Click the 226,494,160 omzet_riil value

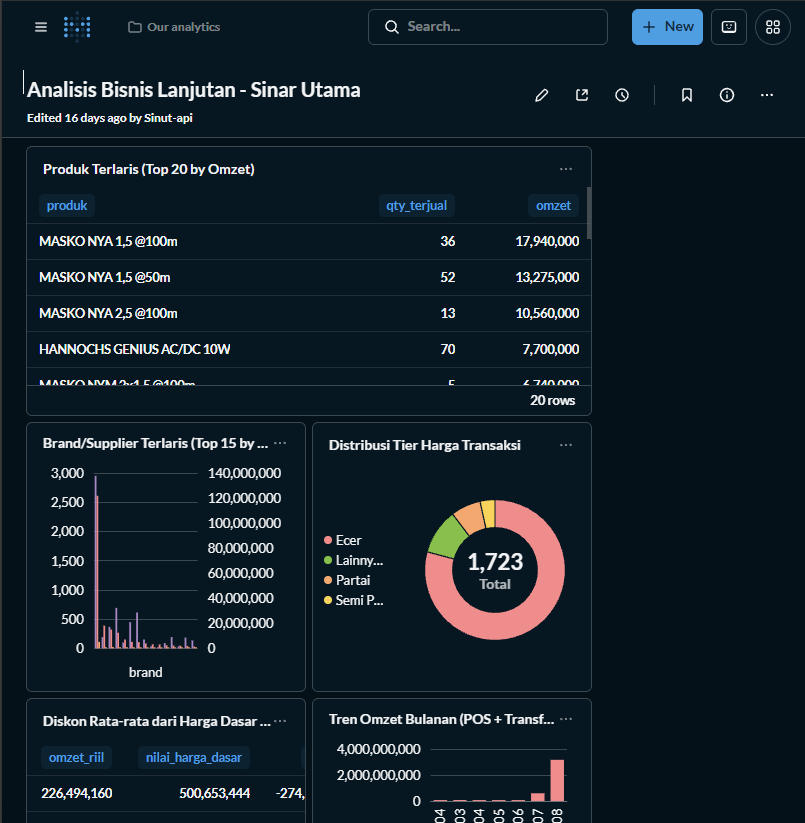pos(77,793)
